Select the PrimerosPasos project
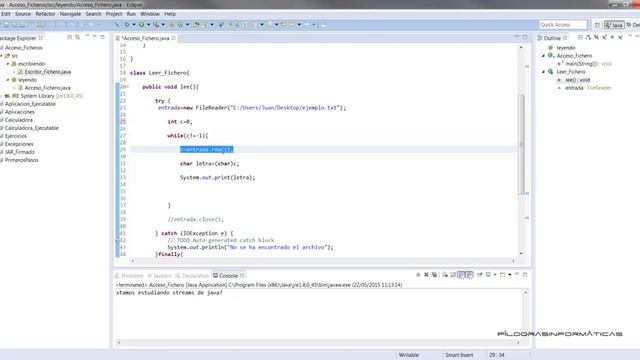The width and height of the screenshot is (640, 360). 21,160
